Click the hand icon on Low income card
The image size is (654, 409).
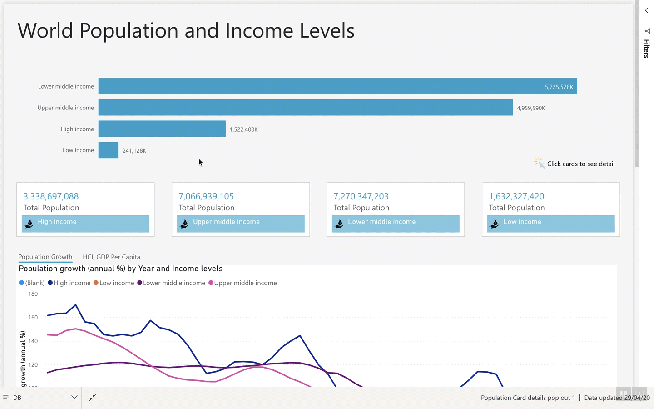coord(494,224)
